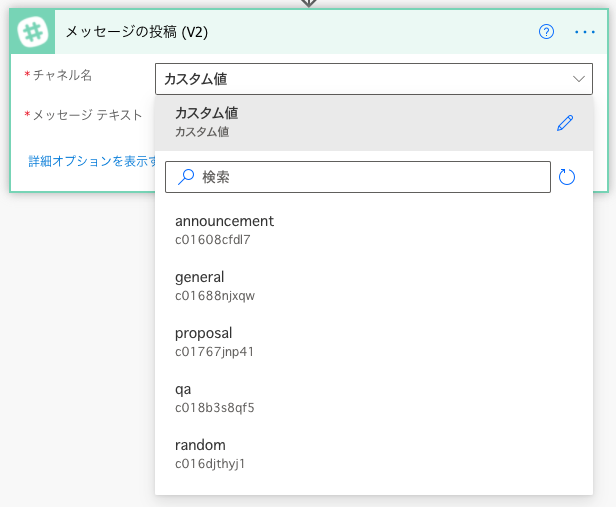Click the pencil edit icon for カスタム値
This screenshot has width=616, height=507.
tap(565, 123)
